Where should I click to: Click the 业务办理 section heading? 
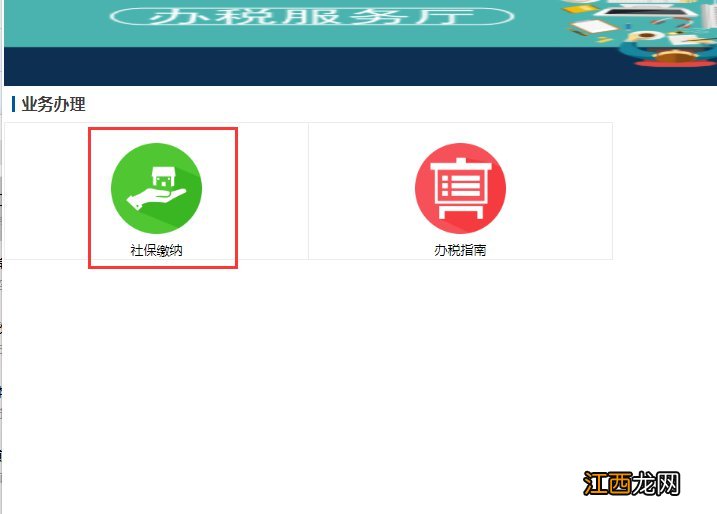click(x=54, y=104)
